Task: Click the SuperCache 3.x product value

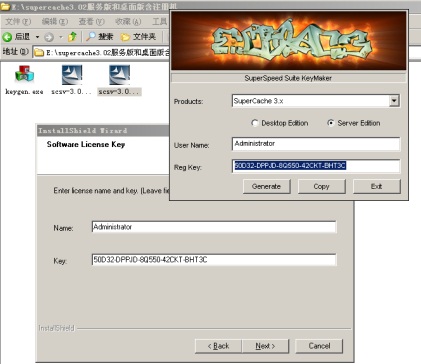Action: pyautogui.click(x=258, y=101)
